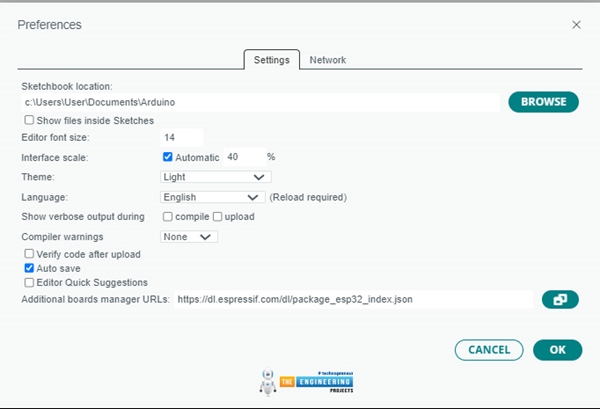Open the additional boards URLs editor icon
Screen dimensions: 600x409
pyautogui.click(x=559, y=299)
